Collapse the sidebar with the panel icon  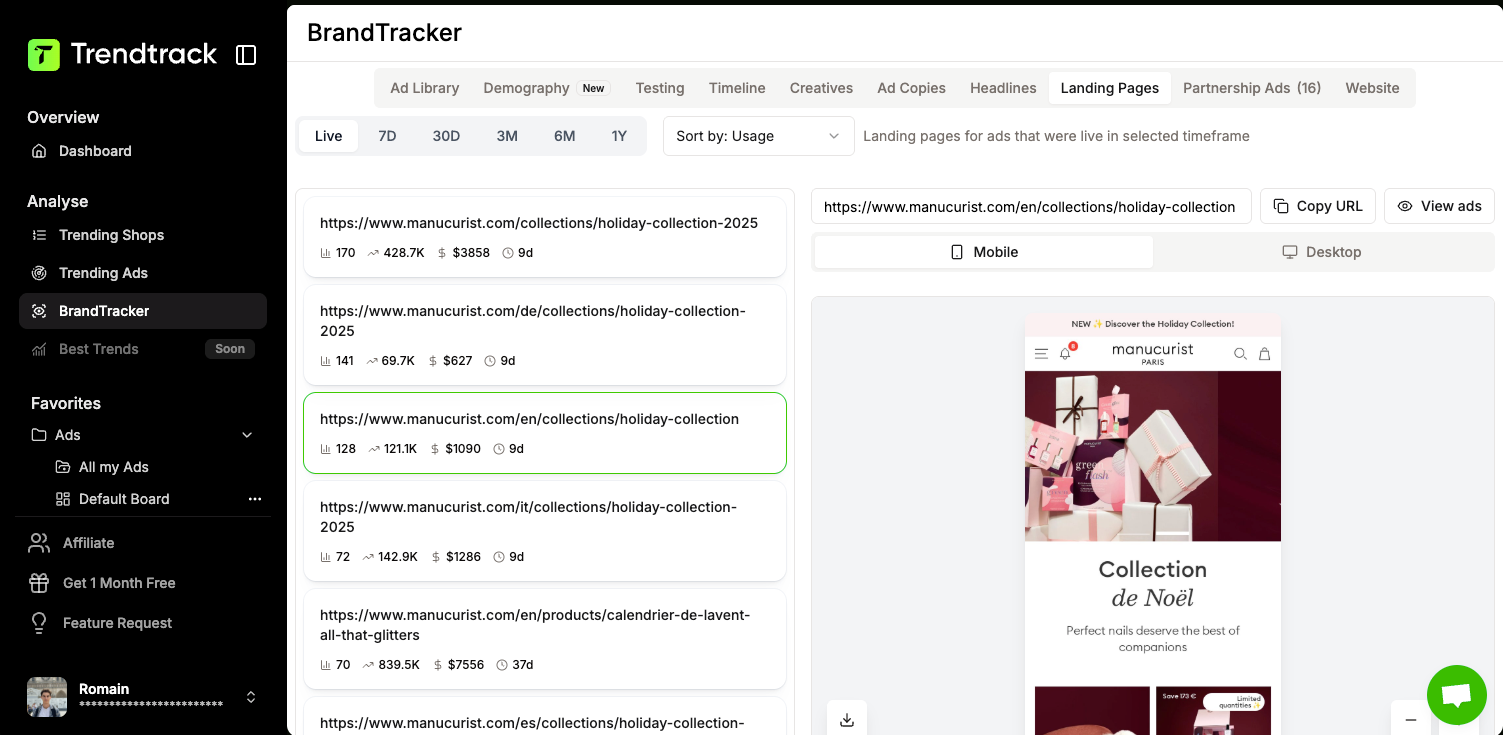tap(246, 55)
